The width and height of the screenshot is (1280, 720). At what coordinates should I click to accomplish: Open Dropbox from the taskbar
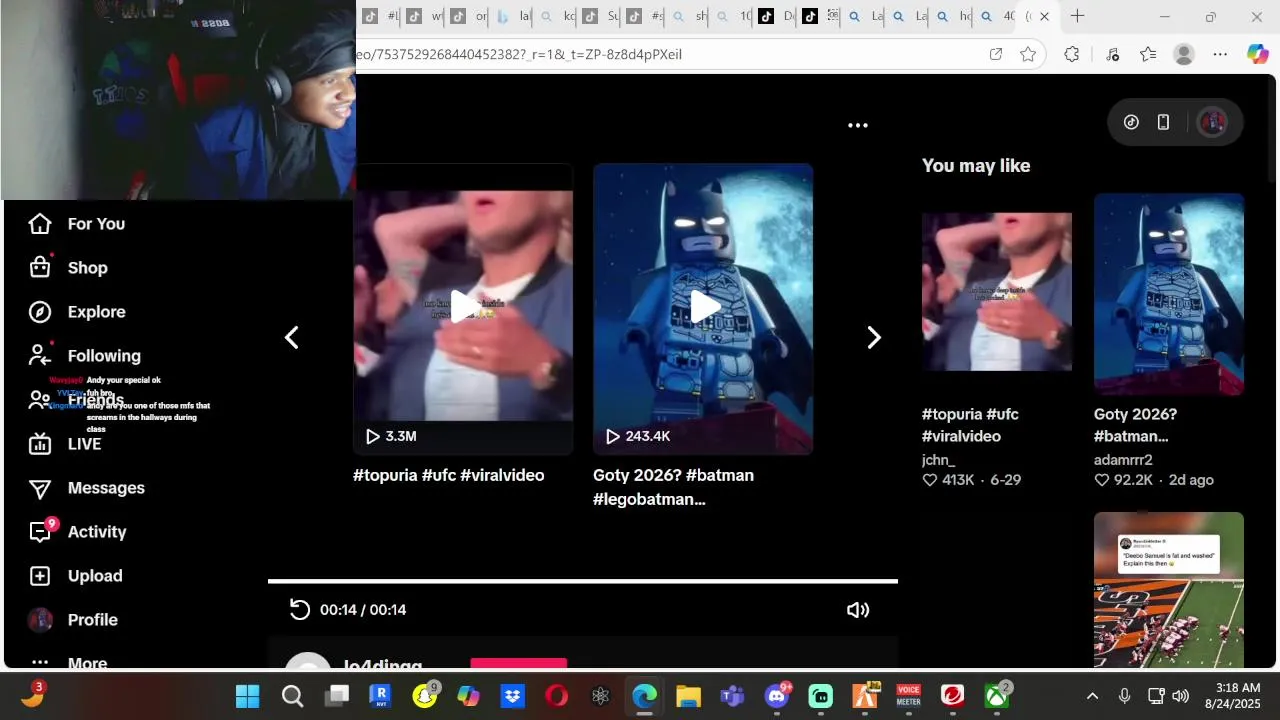coord(512,696)
